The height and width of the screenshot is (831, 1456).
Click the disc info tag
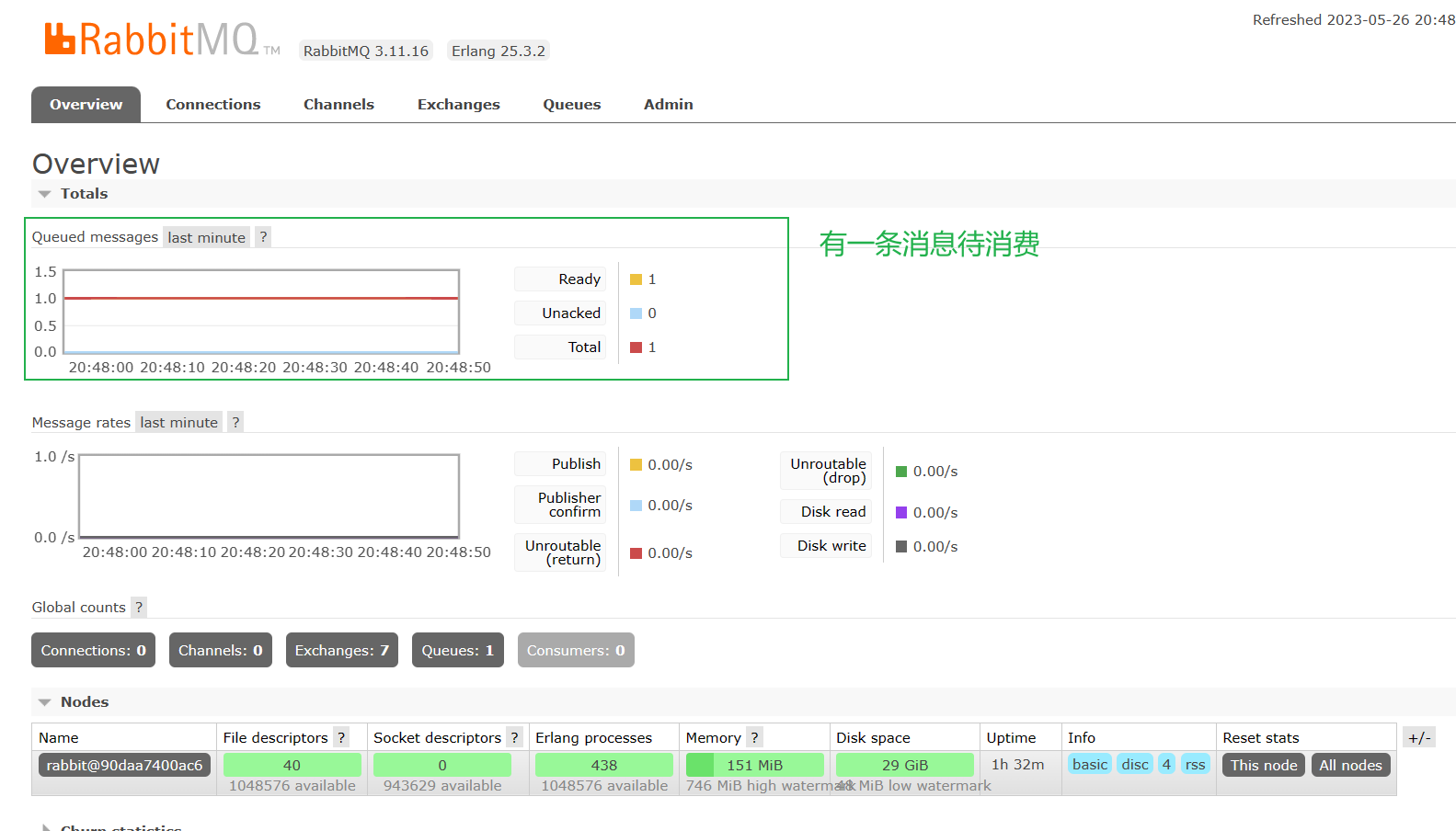coord(1135,765)
